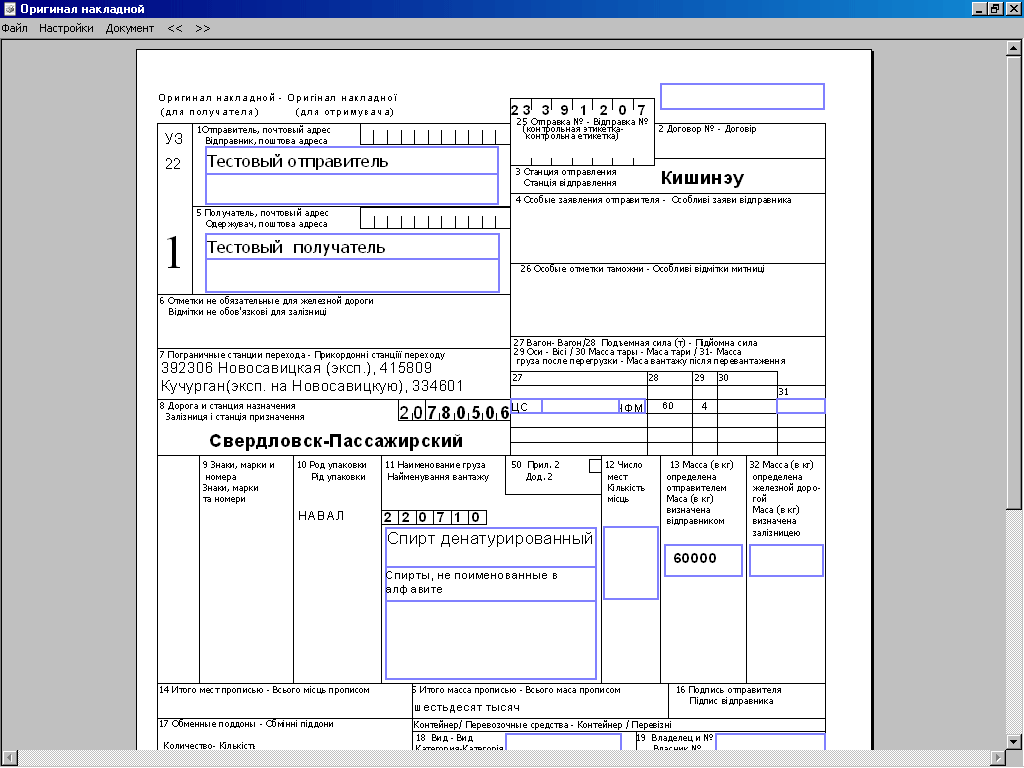The height and width of the screenshot is (768, 1024).
Task: Click the axles value 4
Action: tap(704, 406)
